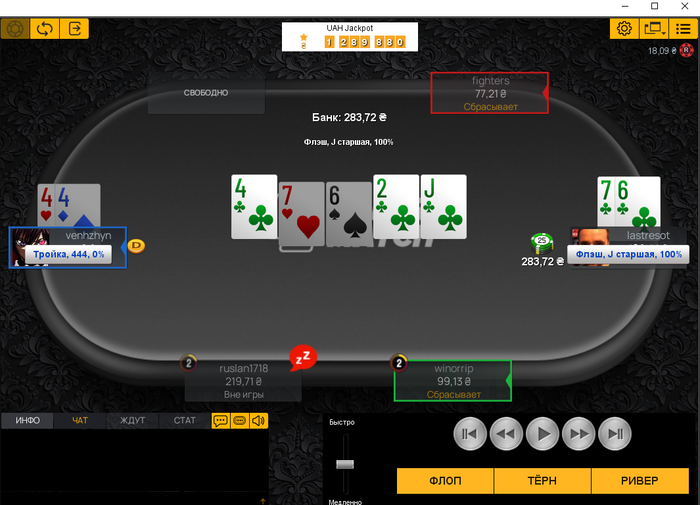Play the hand replay
Viewport: 700px width, 505px height.
pos(542,434)
